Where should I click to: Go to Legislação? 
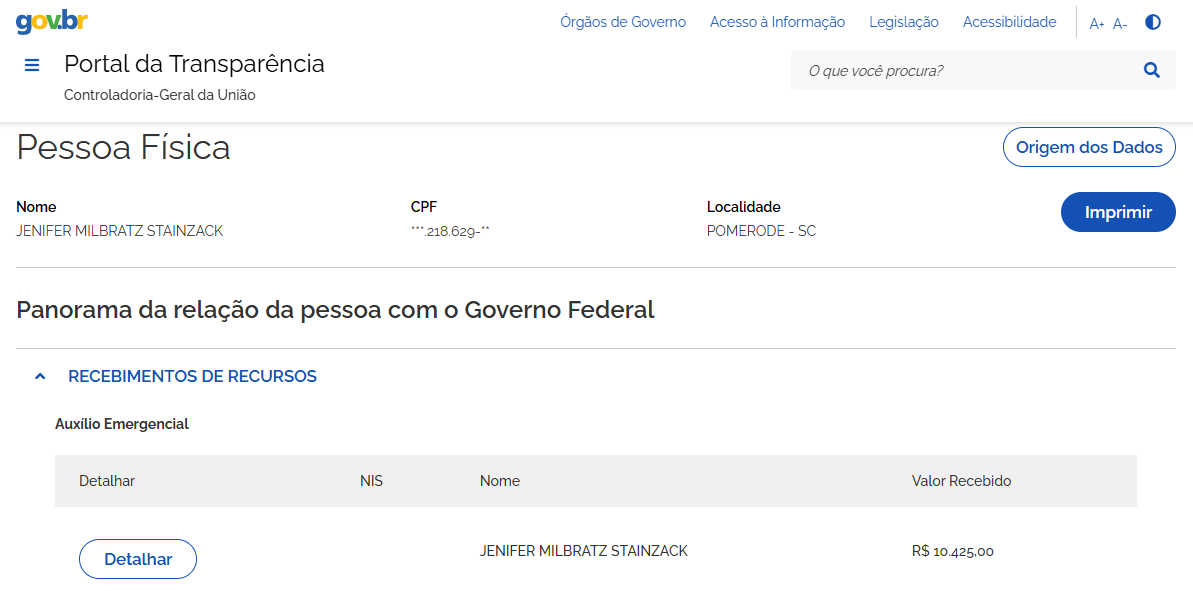tap(904, 22)
